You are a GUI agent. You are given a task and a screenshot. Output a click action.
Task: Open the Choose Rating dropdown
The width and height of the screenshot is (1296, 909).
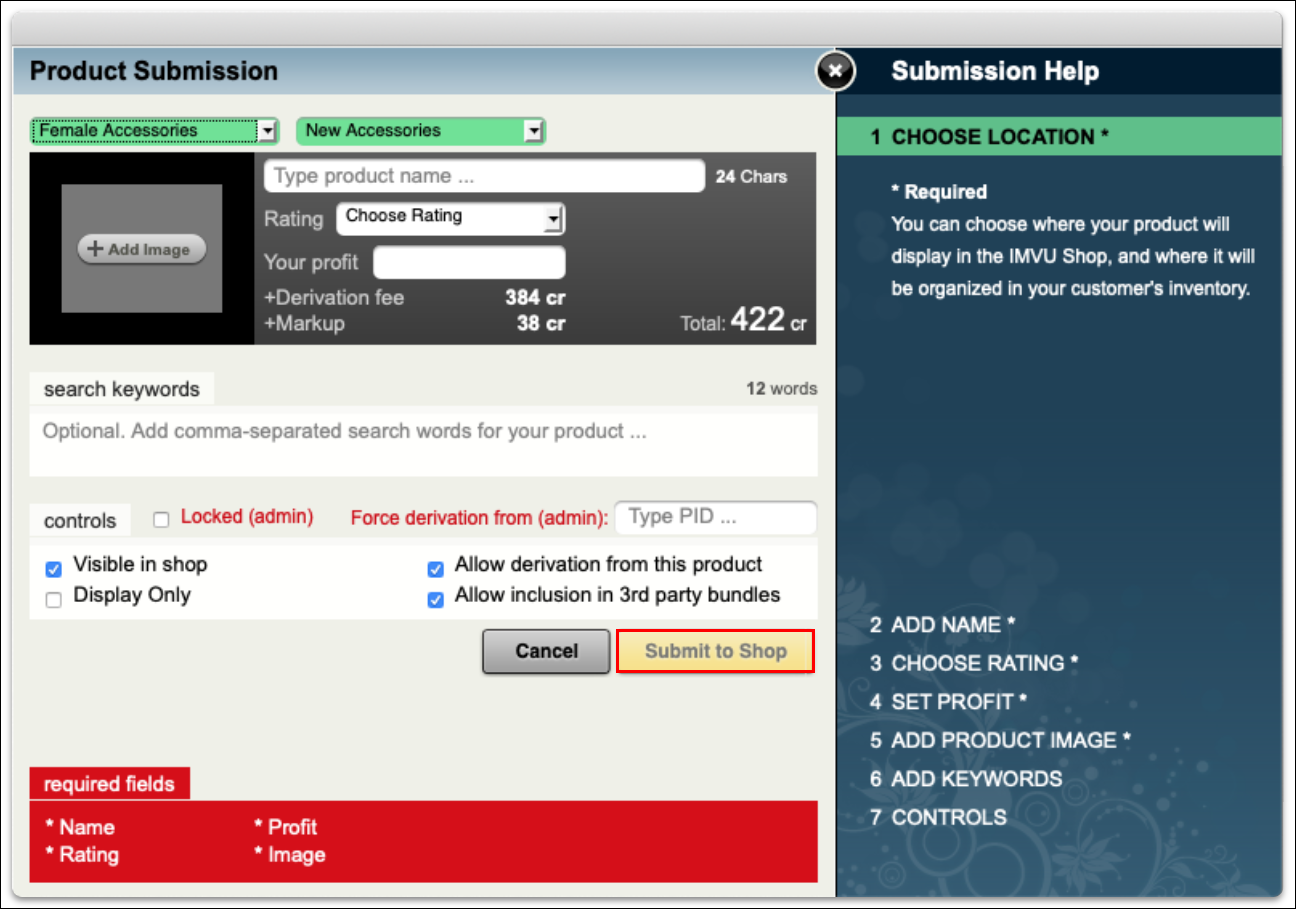(x=451, y=218)
